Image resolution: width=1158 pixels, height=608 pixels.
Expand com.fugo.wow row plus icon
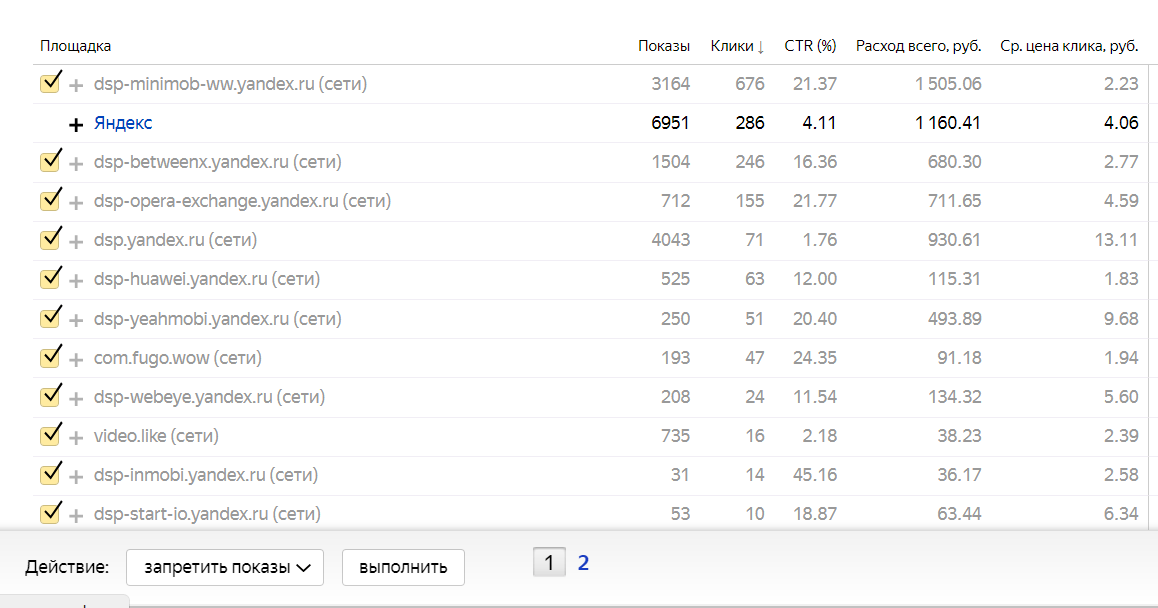click(75, 360)
